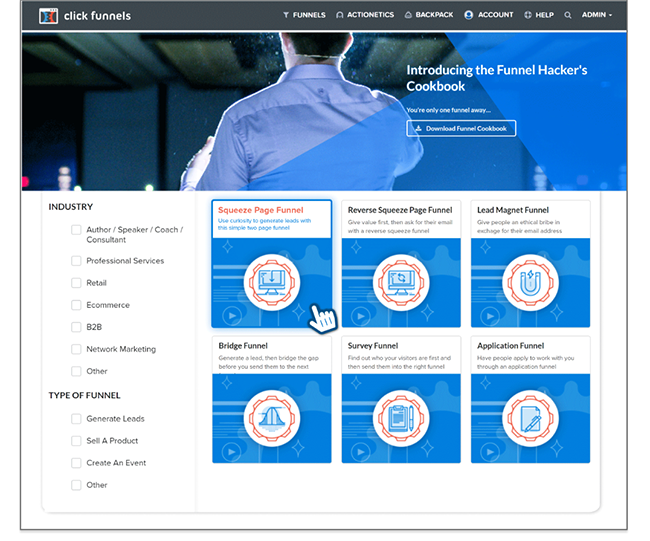Screen dimensions: 650x541
Task: Open the Funnels menu
Action: point(304,15)
